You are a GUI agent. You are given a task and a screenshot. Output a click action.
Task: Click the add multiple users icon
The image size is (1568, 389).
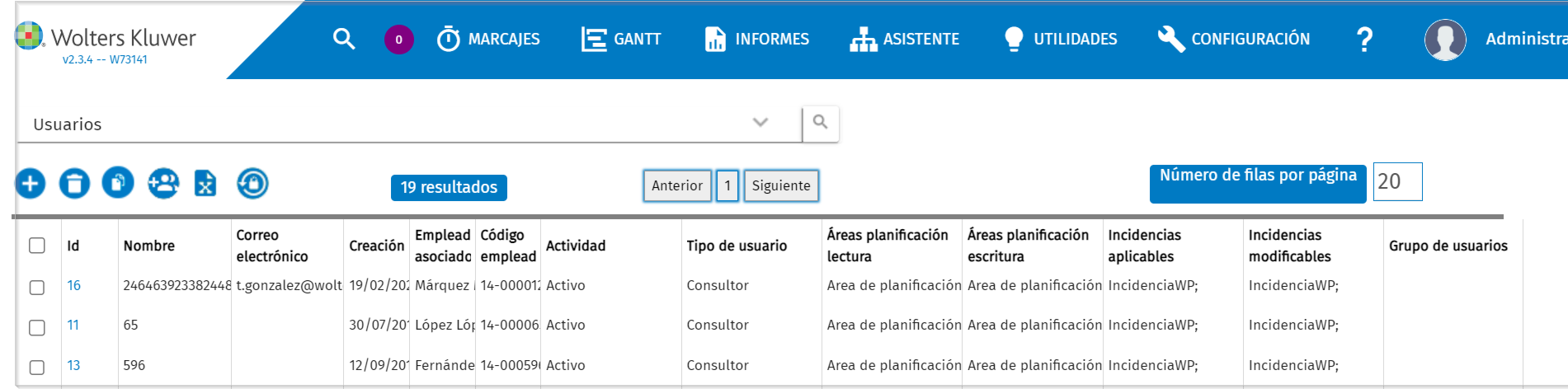pos(163,183)
